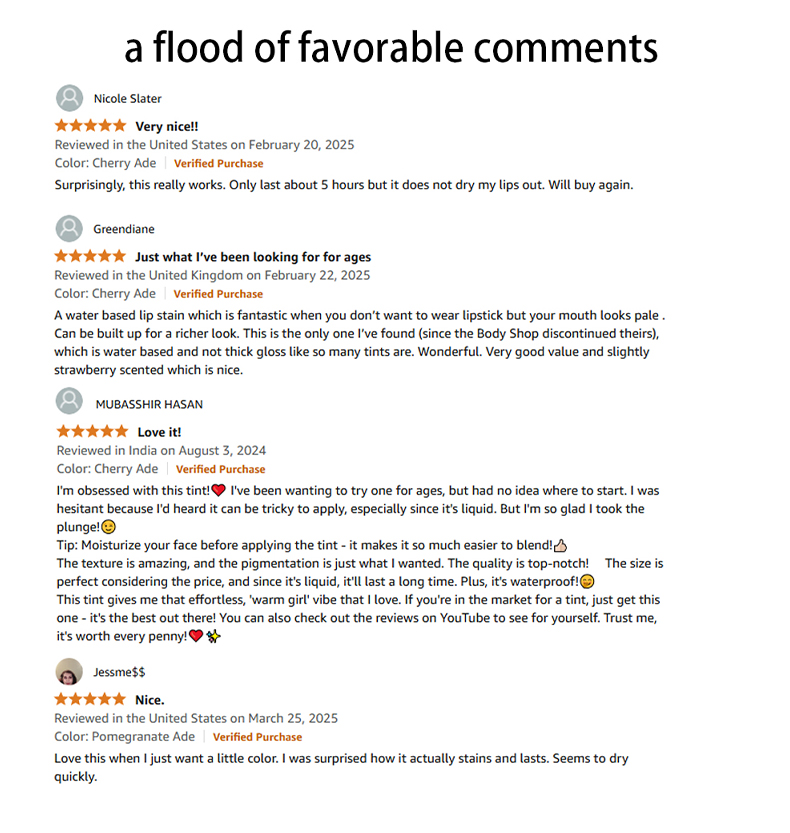Click the MUBASSHIR HASAN reviewer name
This screenshot has width=790, height=833.
pos(149,404)
